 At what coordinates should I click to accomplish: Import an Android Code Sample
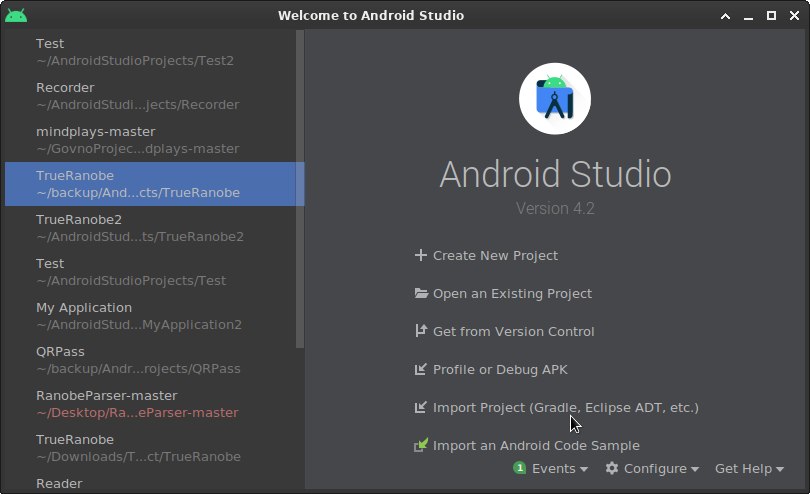(x=536, y=445)
